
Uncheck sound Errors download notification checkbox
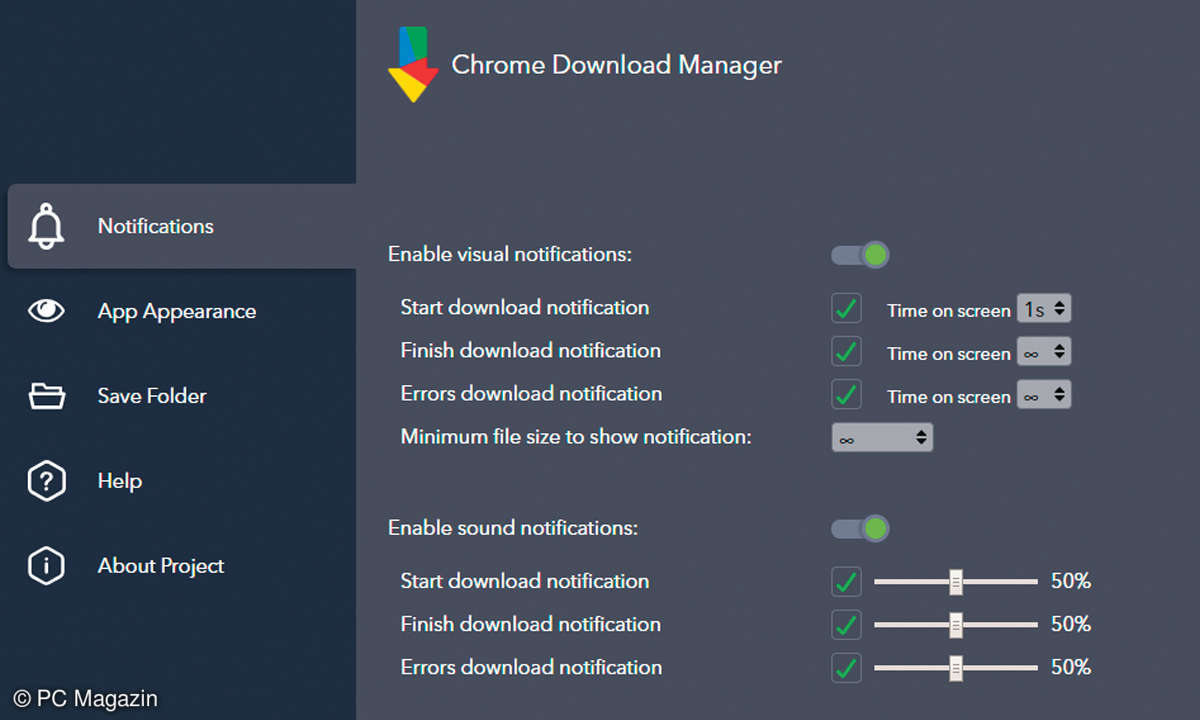click(846, 668)
